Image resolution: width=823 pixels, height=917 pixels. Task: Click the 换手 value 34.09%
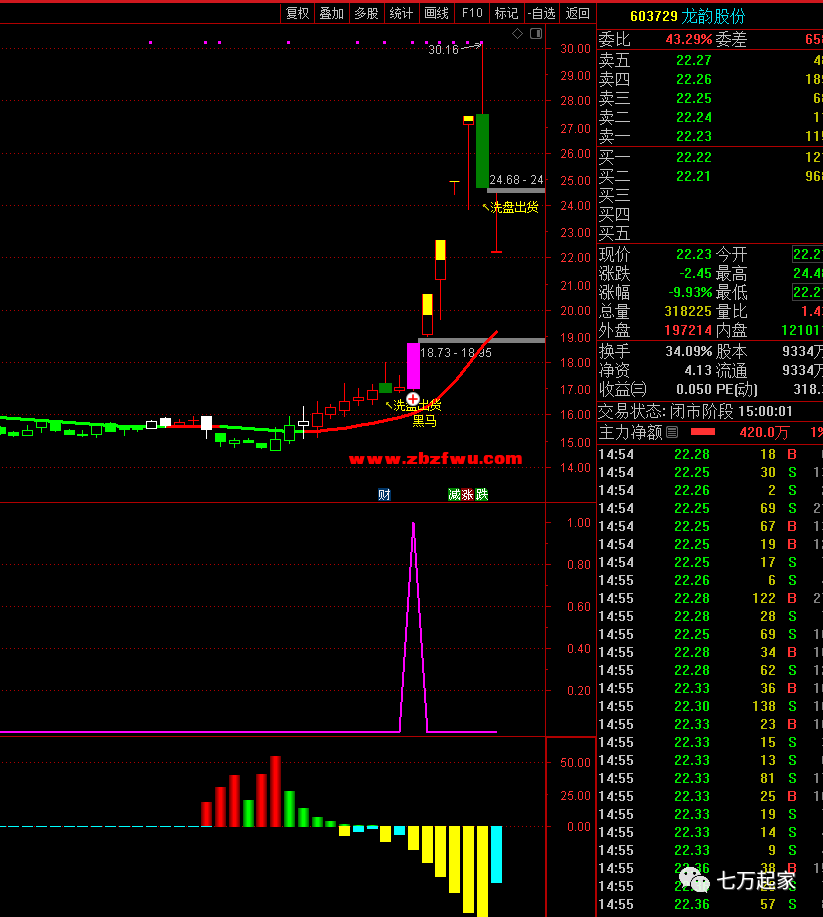pyautogui.click(x=689, y=351)
